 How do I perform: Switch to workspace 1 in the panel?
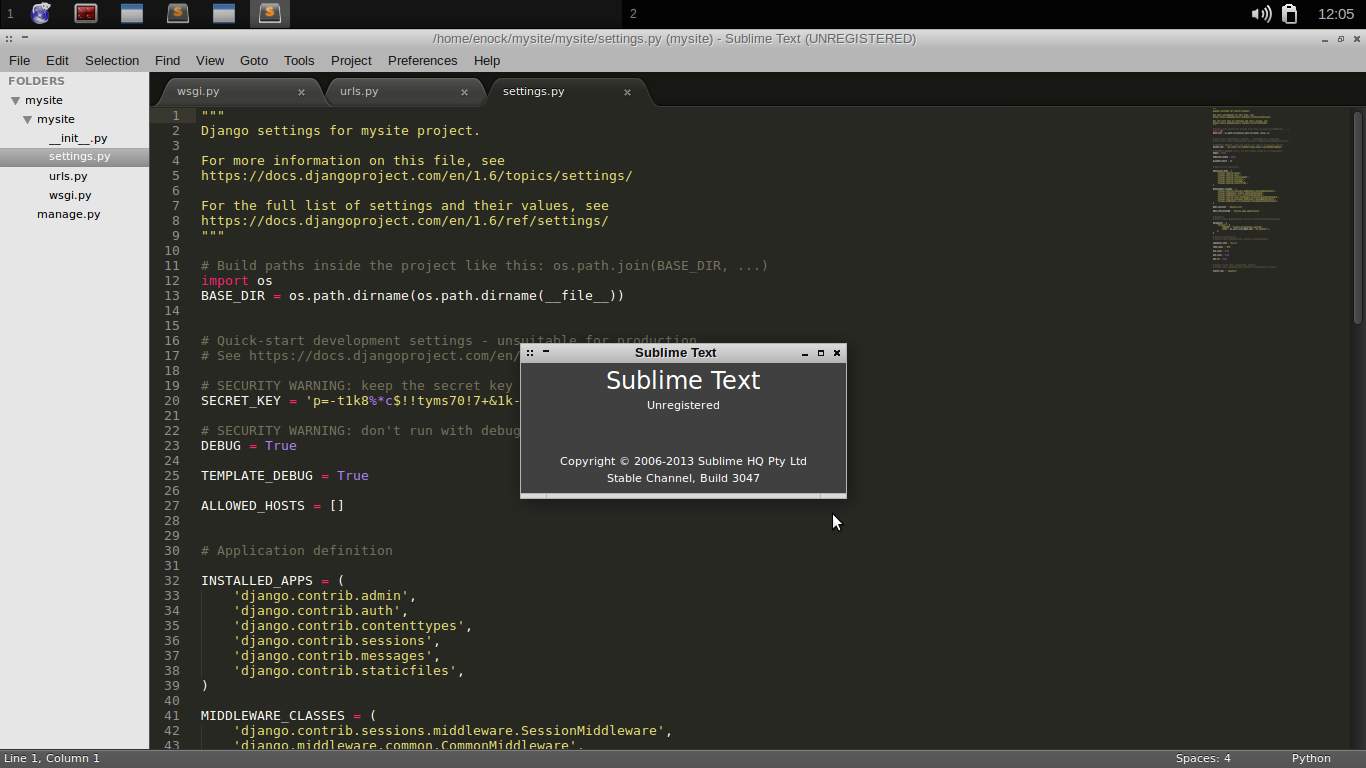coord(10,14)
